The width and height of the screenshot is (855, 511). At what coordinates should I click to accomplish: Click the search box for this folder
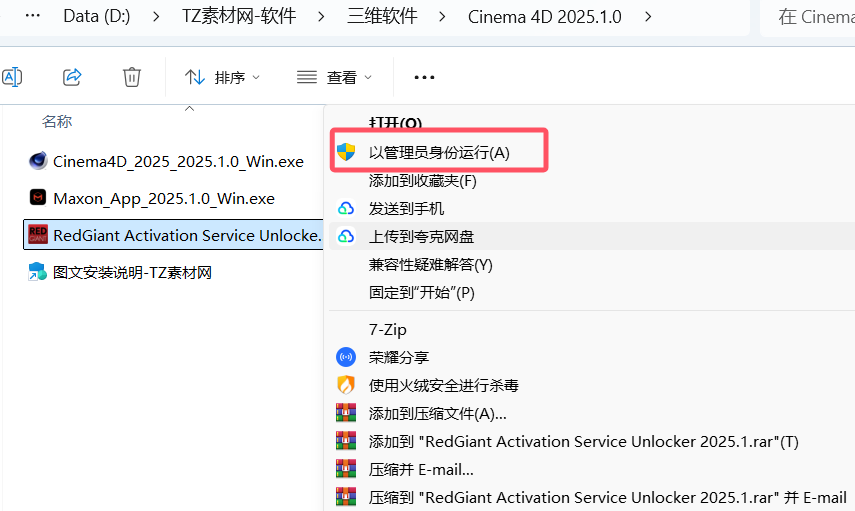point(806,17)
